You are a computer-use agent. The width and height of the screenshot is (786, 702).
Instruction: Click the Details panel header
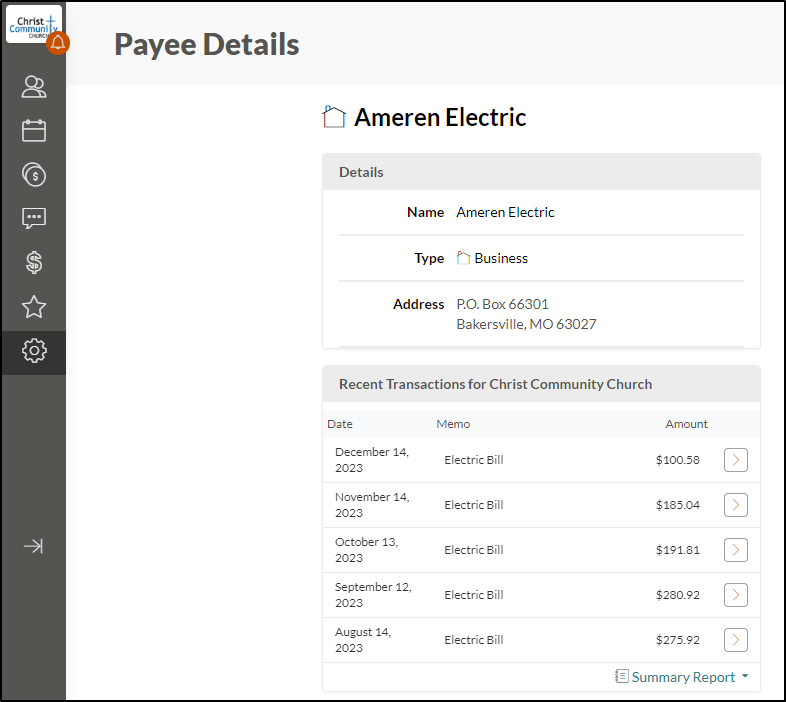(541, 172)
